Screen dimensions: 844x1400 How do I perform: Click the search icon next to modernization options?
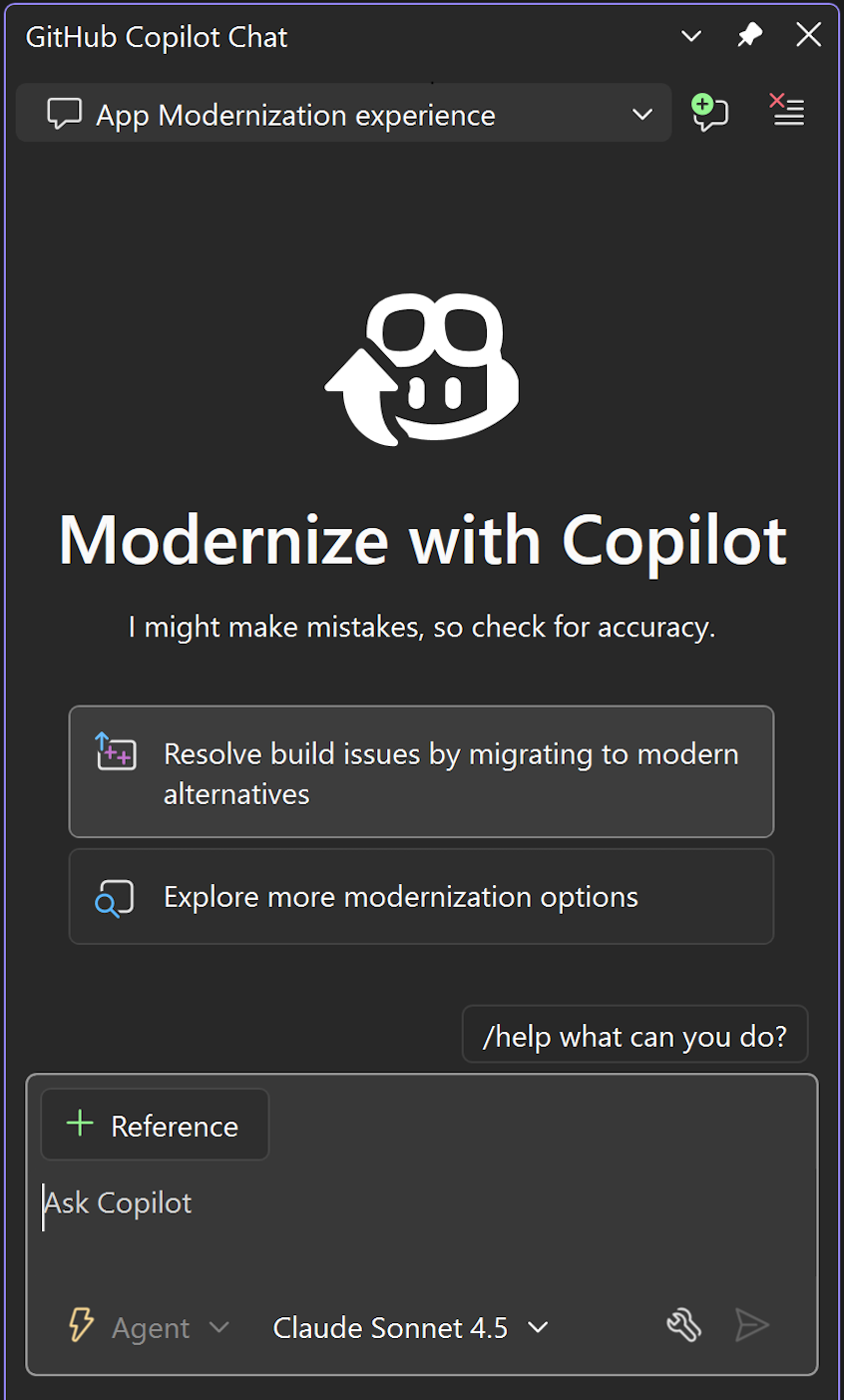(114, 896)
